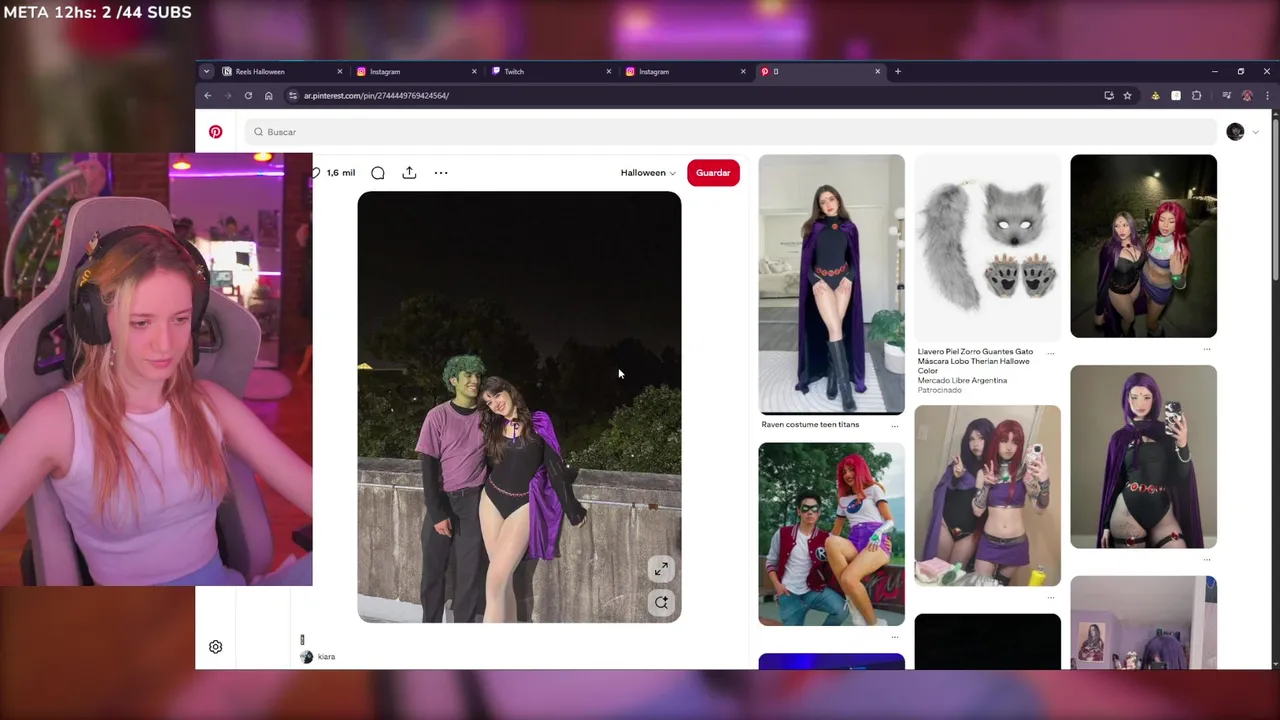
Task: Open the Robin and Starfire couple pin
Action: click(x=831, y=534)
